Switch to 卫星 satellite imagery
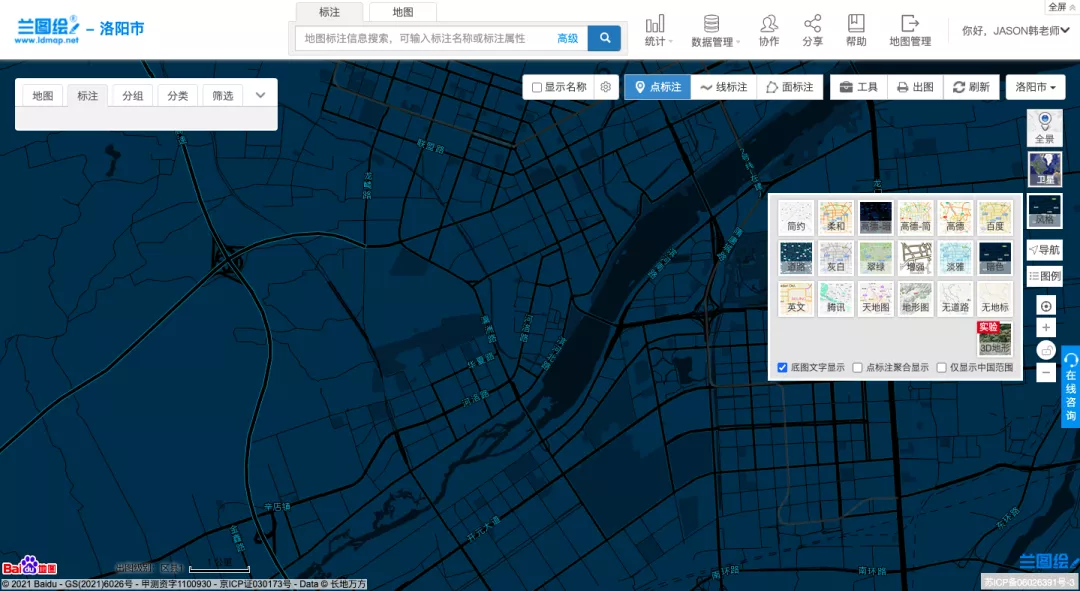Screen dimensions: 1080x591 [x=1044, y=169]
